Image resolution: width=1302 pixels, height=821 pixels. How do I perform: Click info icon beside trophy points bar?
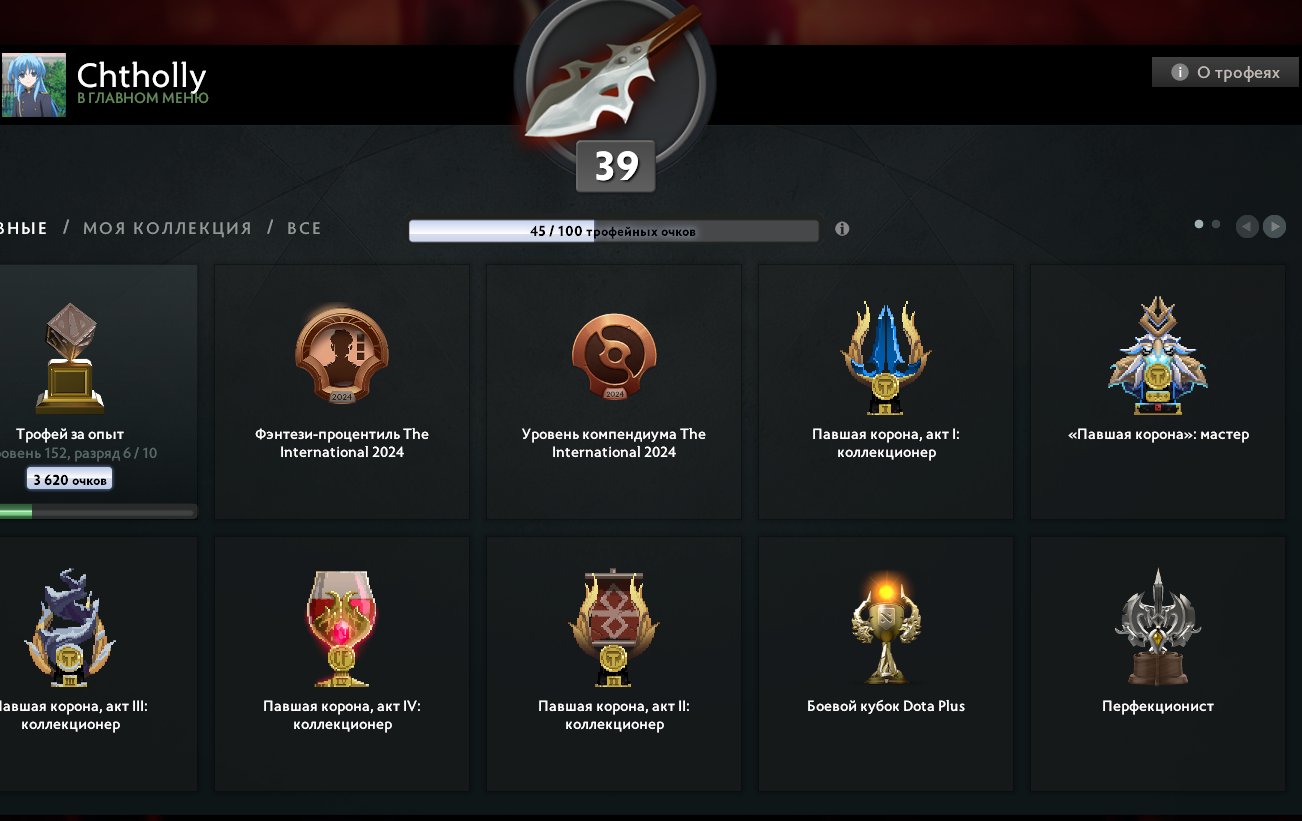tap(842, 229)
